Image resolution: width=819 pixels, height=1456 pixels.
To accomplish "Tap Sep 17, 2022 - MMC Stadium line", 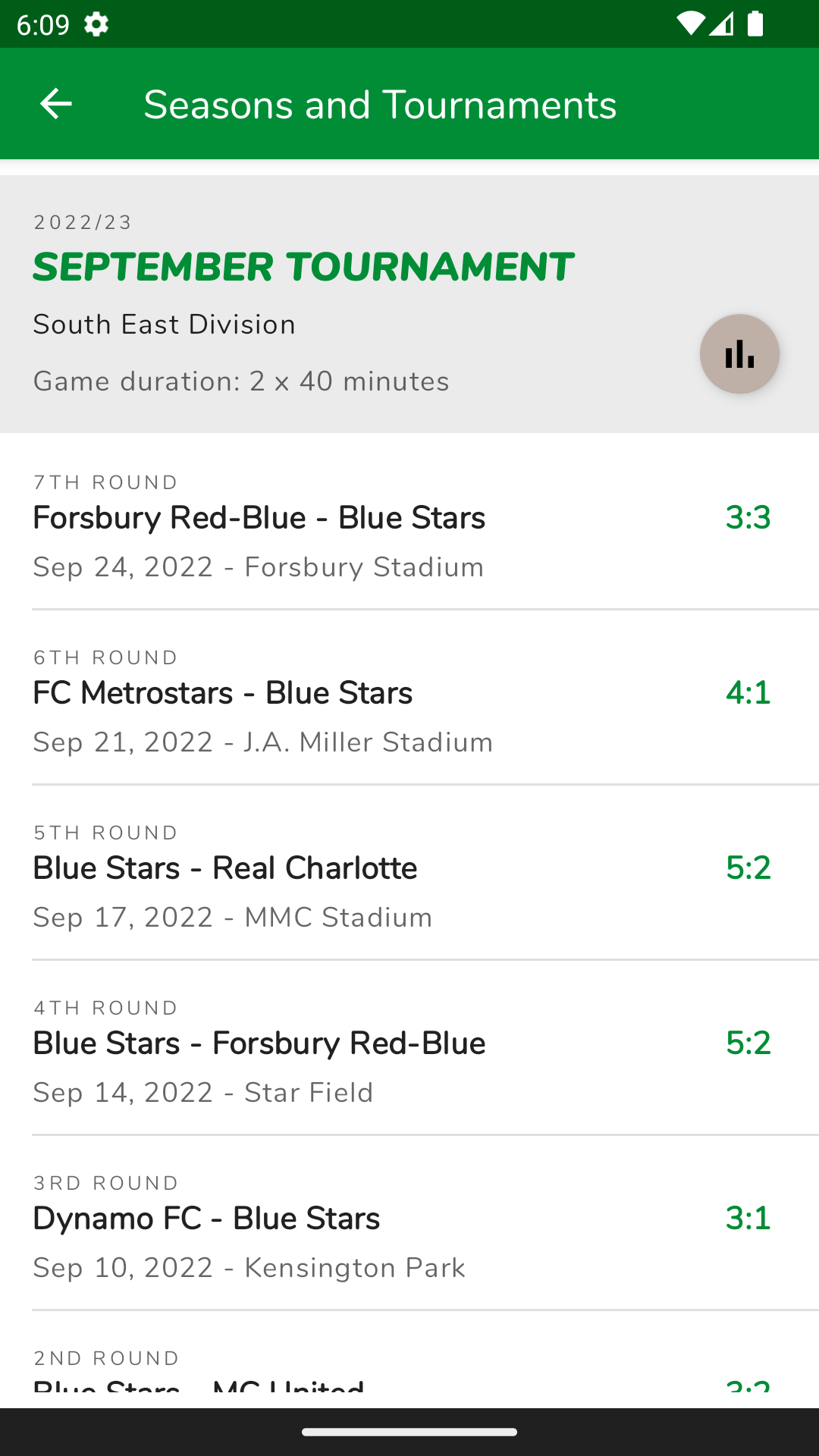I will (232, 918).
